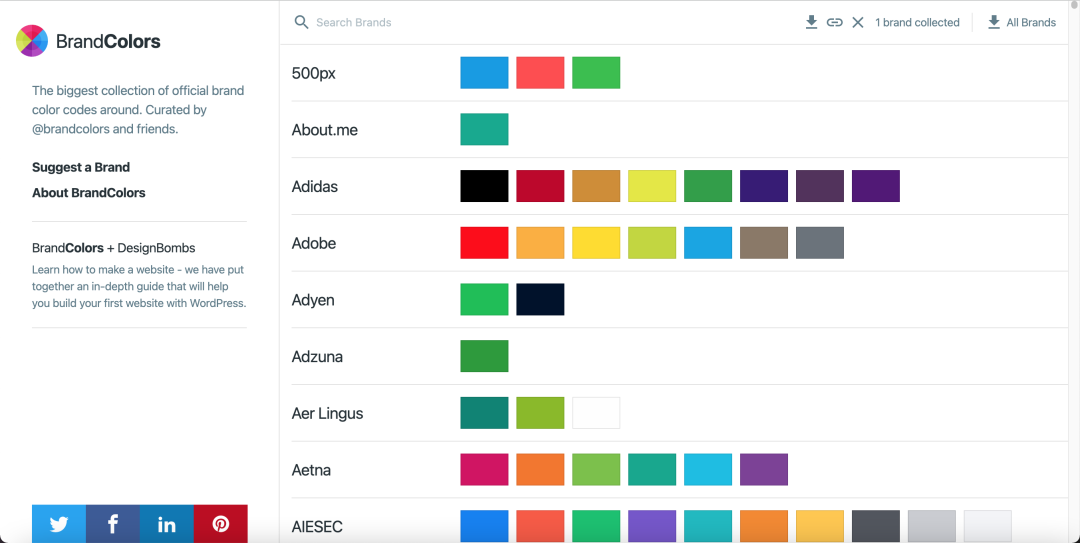Clear the collected brands selection
Screen dimensions: 1080x543
tap(858, 22)
